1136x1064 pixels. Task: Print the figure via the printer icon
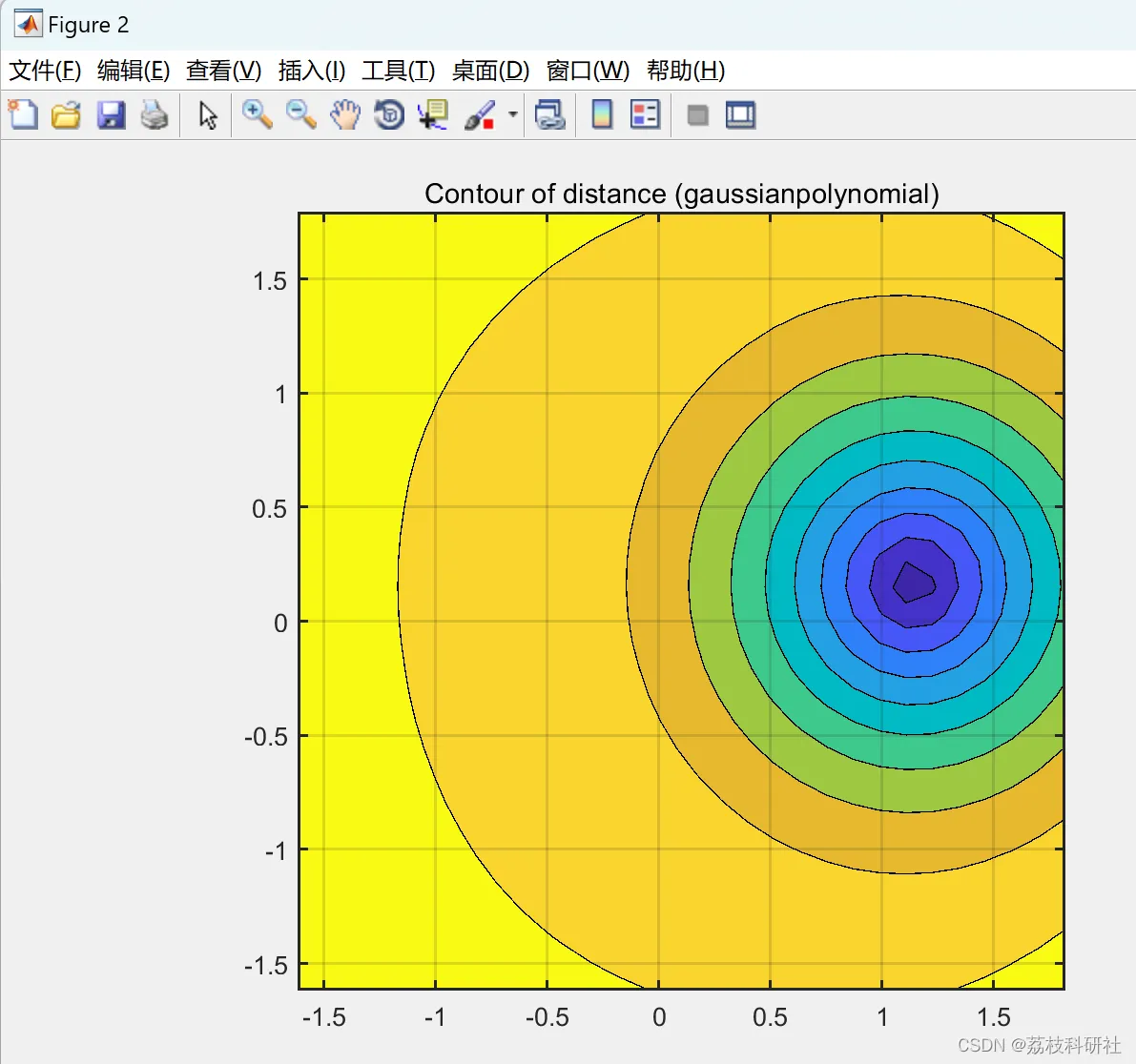click(x=155, y=115)
